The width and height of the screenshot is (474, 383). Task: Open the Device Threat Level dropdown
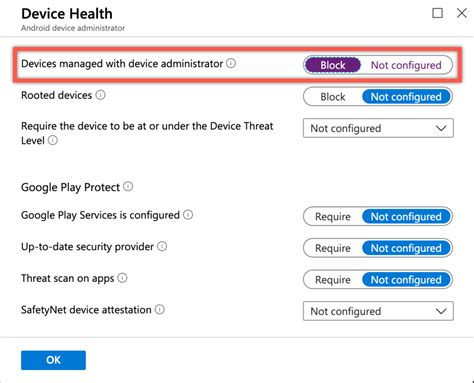point(378,128)
